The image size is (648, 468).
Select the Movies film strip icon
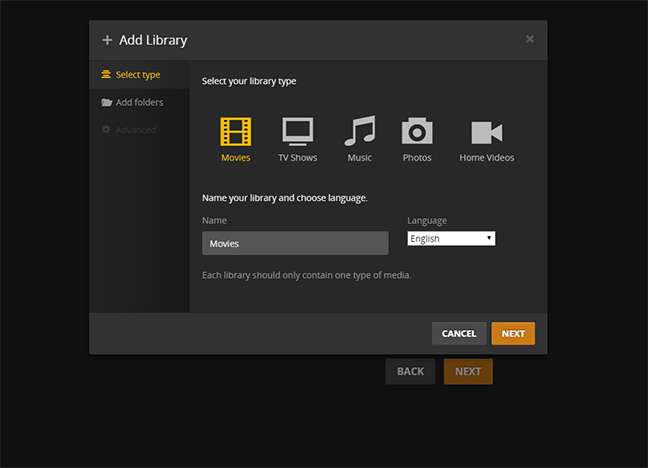click(236, 131)
